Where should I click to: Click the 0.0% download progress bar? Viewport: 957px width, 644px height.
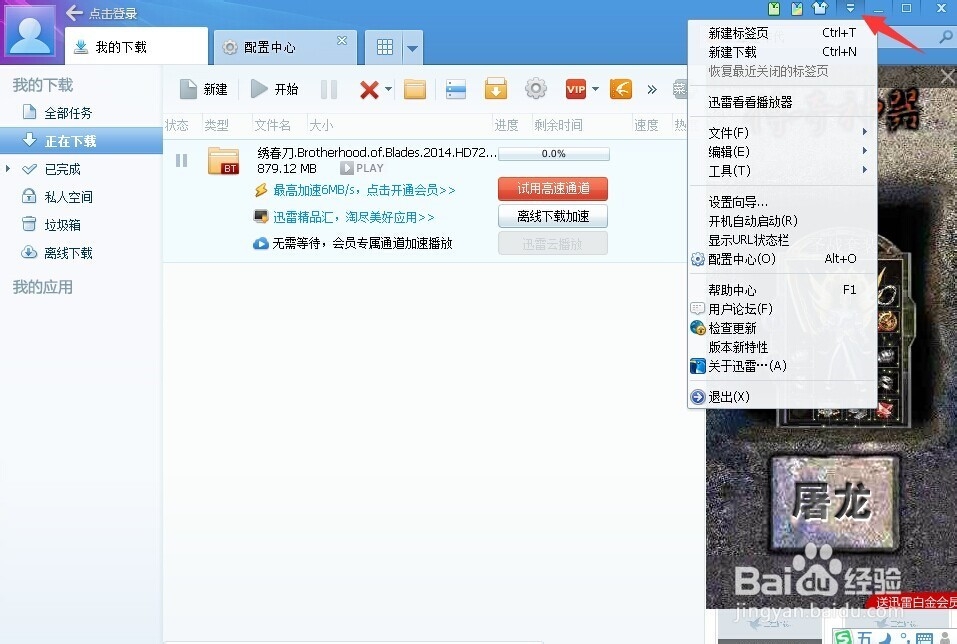pyautogui.click(x=554, y=154)
